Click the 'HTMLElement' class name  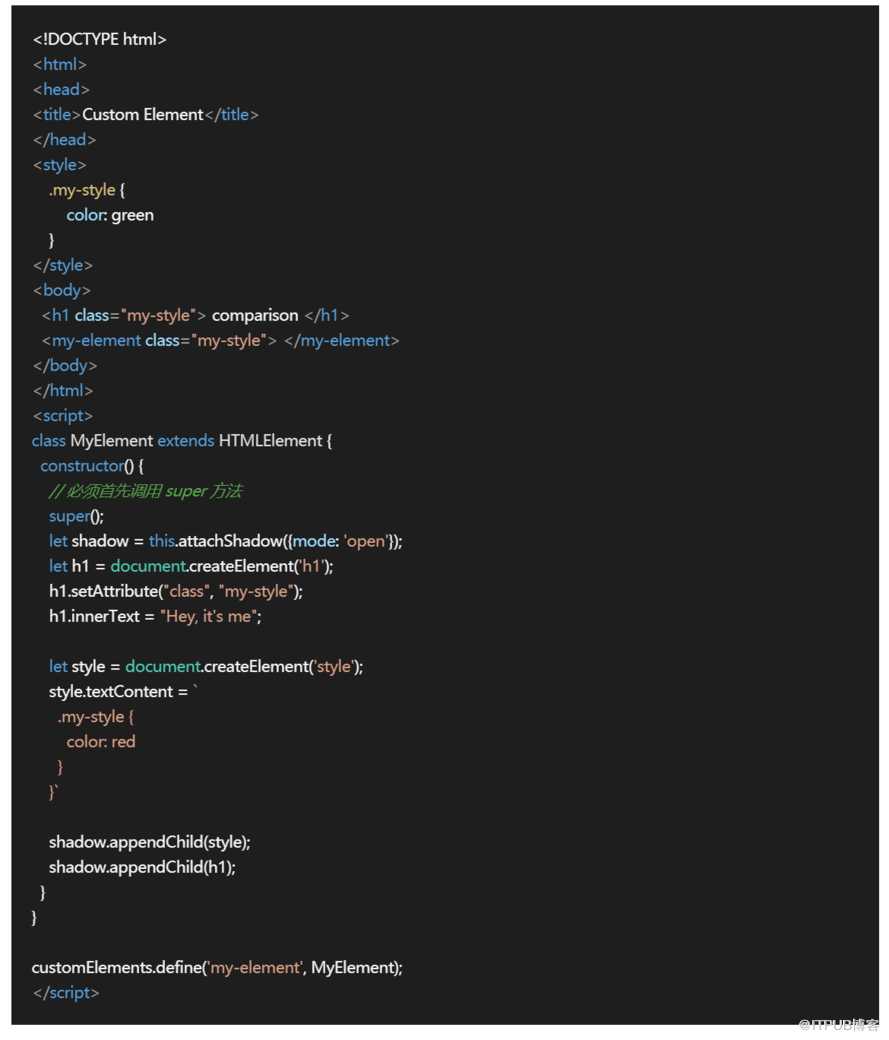[270, 441]
